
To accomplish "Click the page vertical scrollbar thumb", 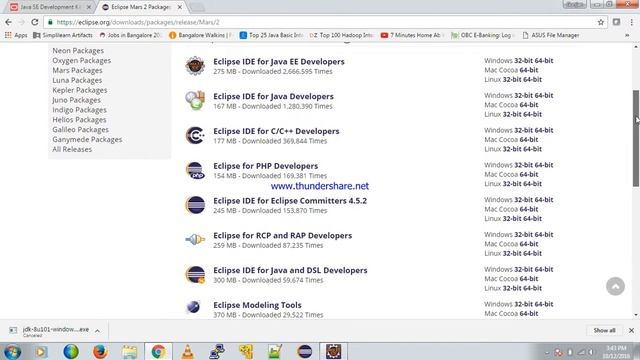I will [636, 138].
